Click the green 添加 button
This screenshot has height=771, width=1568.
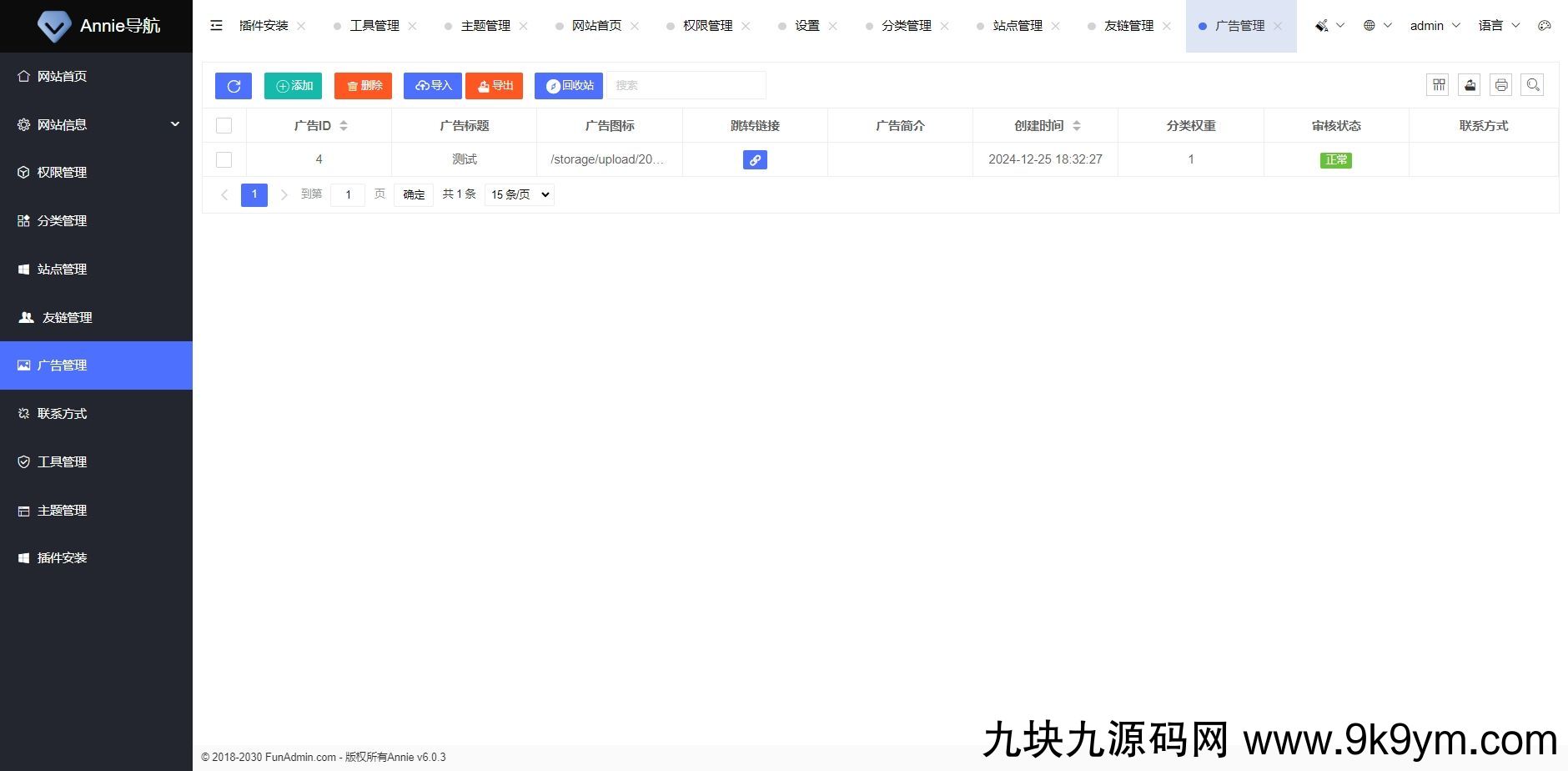pyautogui.click(x=293, y=86)
